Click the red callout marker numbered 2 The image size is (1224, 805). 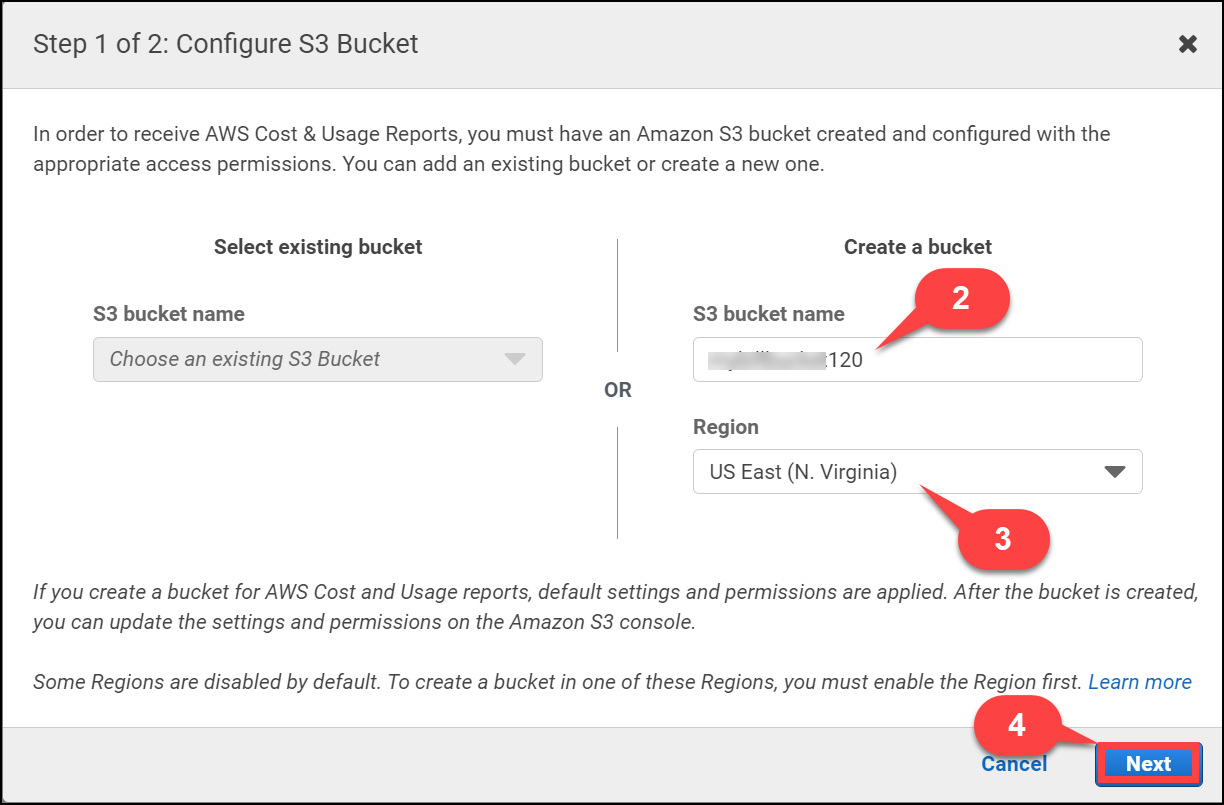pos(960,298)
